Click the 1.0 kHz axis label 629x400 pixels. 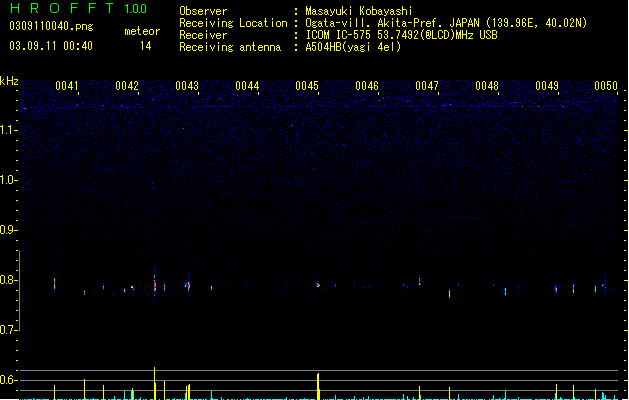click(x=9, y=180)
